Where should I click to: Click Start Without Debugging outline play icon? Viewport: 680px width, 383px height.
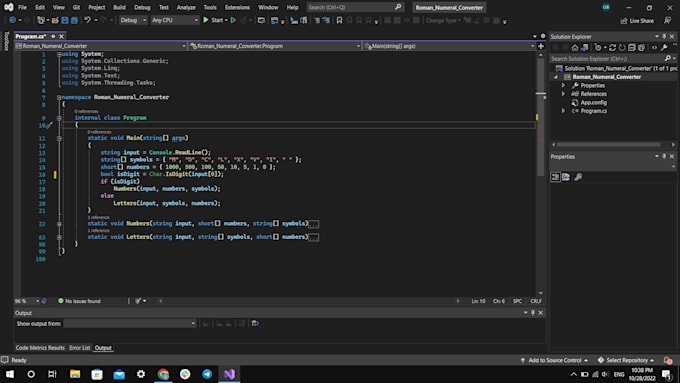233,20
